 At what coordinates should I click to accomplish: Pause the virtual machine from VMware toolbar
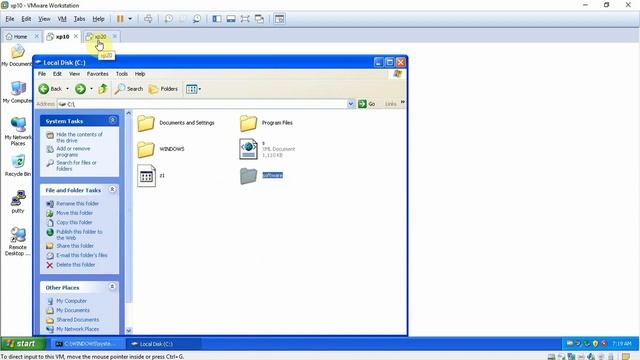120,19
